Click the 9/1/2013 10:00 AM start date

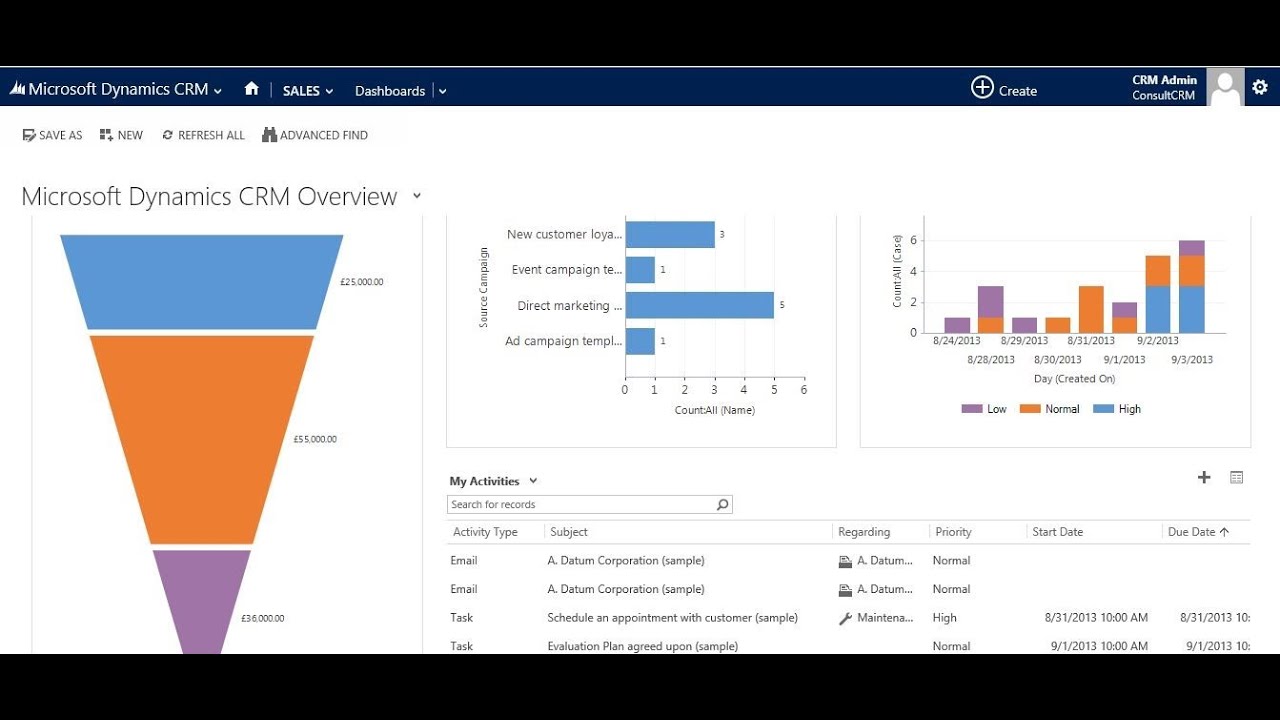point(1099,646)
